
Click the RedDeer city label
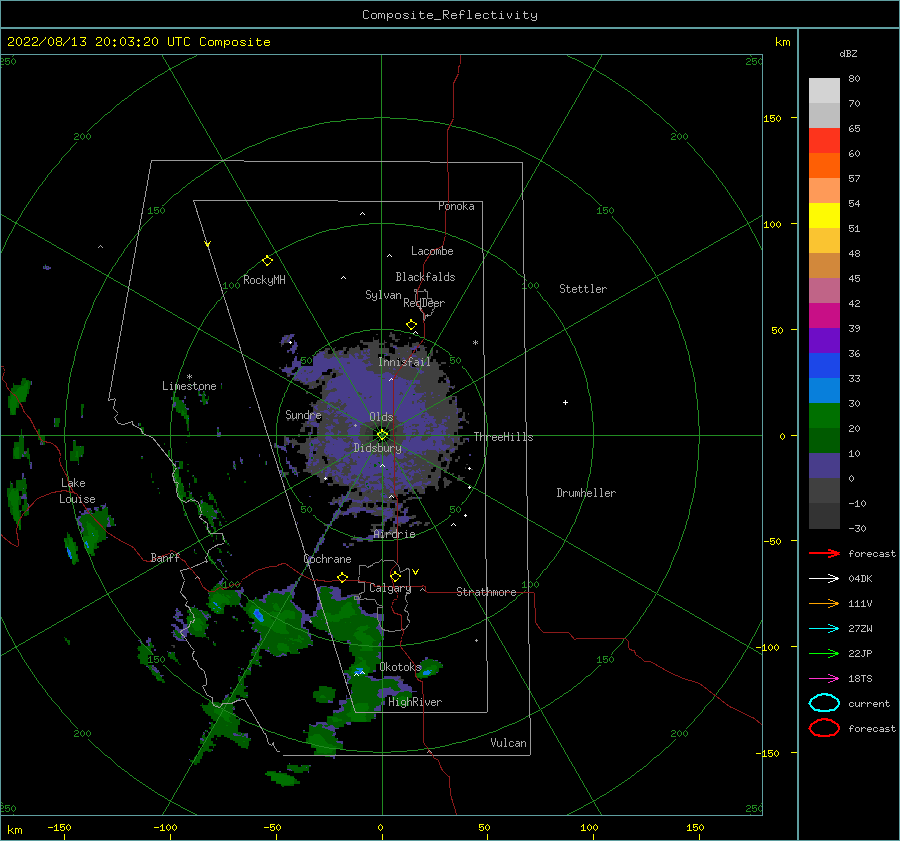point(424,303)
